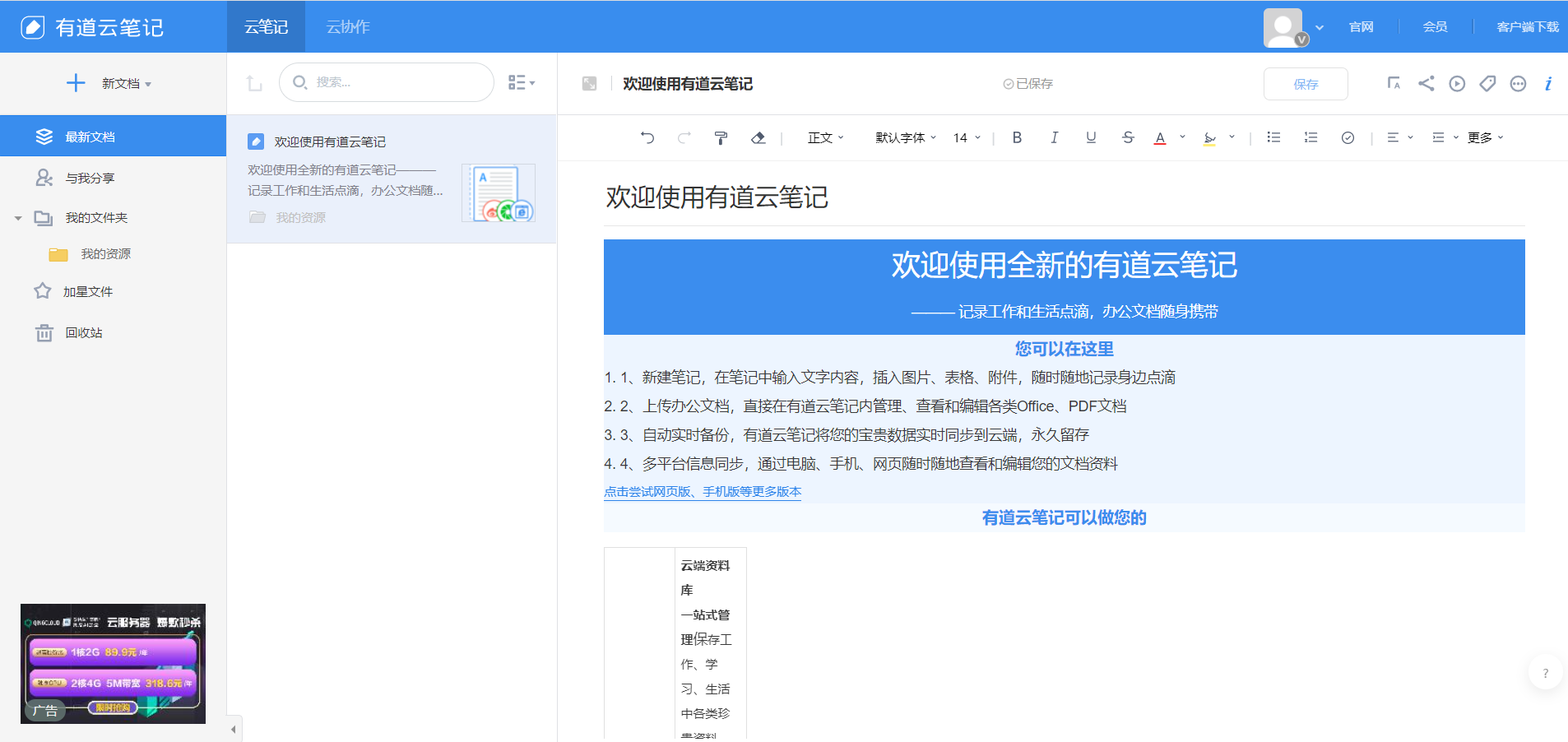The height and width of the screenshot is (742, 1568).
Task: Open the 会员 membership link
Action: (1435, 27)
